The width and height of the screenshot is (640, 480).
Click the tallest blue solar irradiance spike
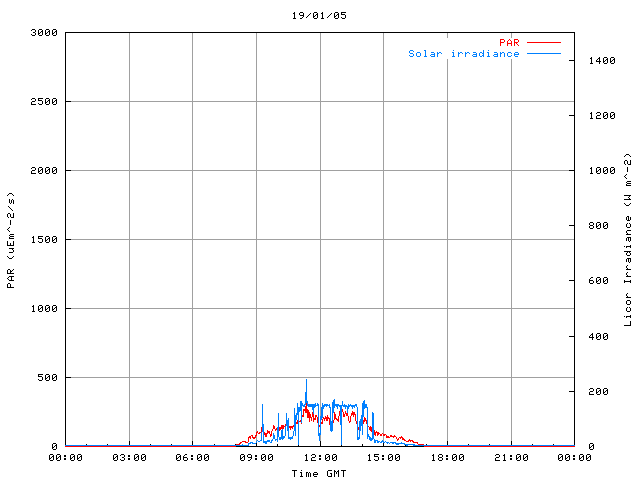point(306,383)
